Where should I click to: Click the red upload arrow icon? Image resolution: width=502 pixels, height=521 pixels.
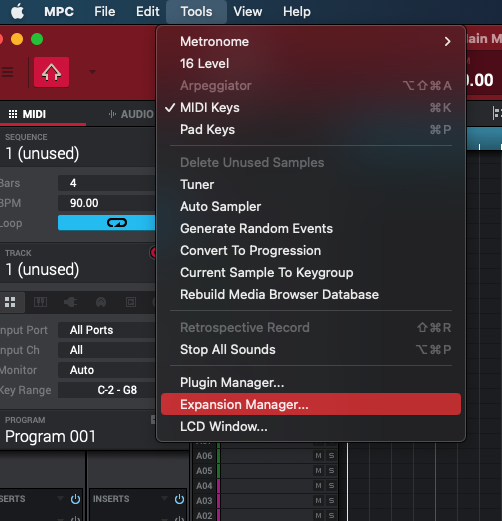click(51, 72)
